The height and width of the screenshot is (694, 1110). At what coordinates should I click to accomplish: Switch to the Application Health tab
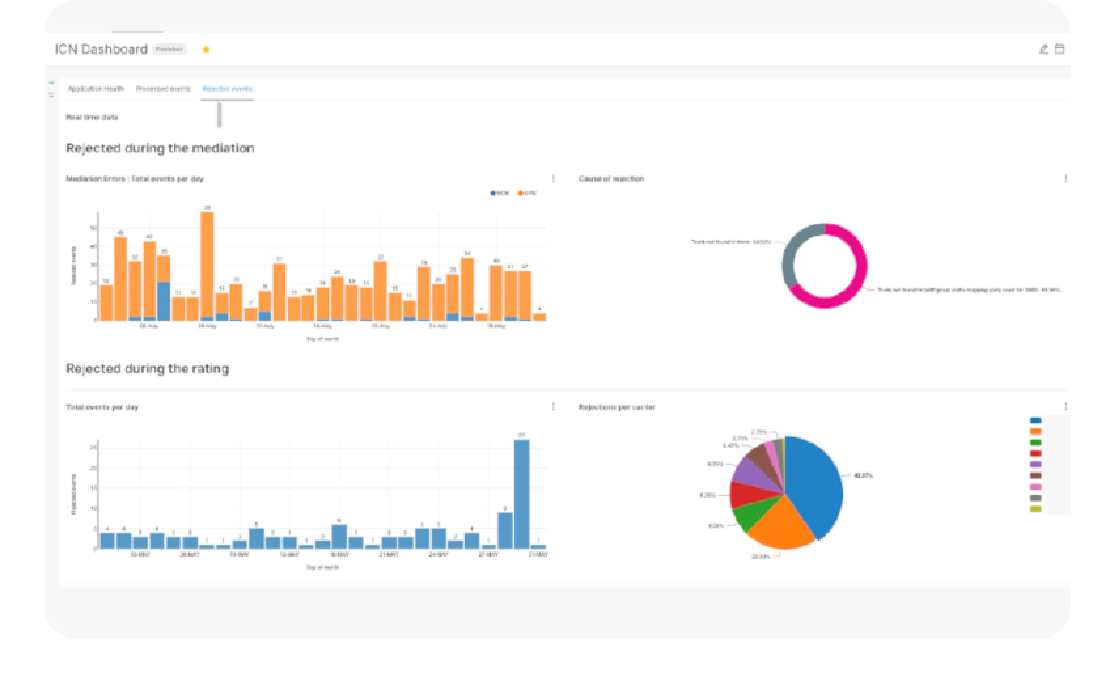coord(96,89)
